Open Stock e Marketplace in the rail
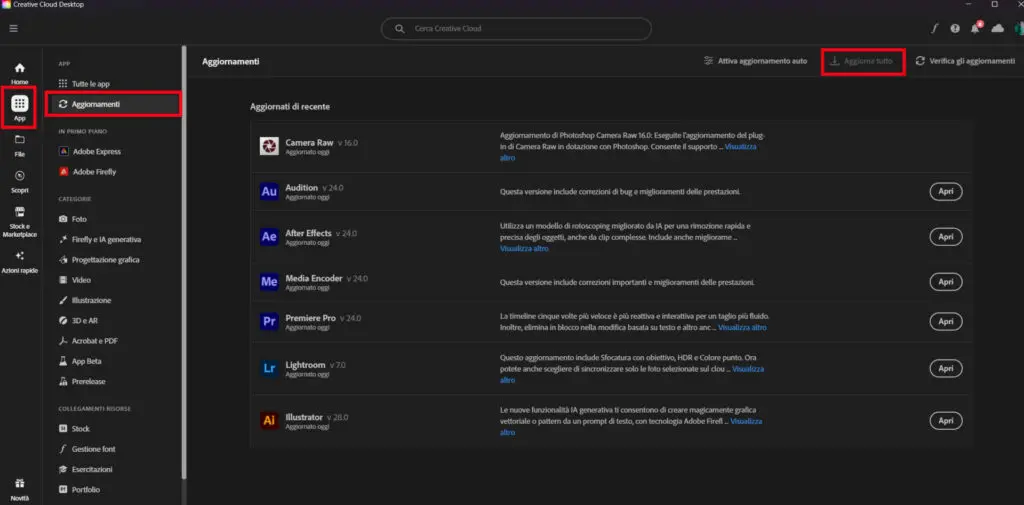Image resolution: width=1024 pixels, height=505 pixels. (20, 222)
